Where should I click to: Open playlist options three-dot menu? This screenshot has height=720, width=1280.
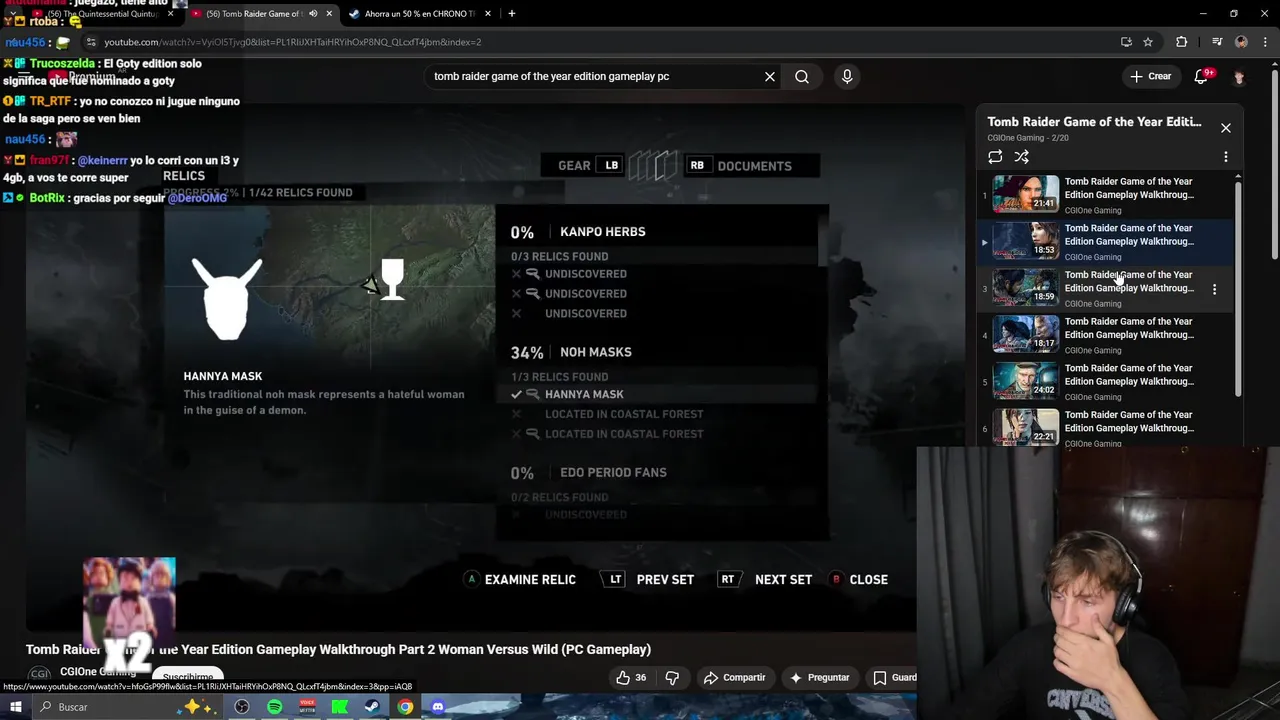pos(1226,157)
